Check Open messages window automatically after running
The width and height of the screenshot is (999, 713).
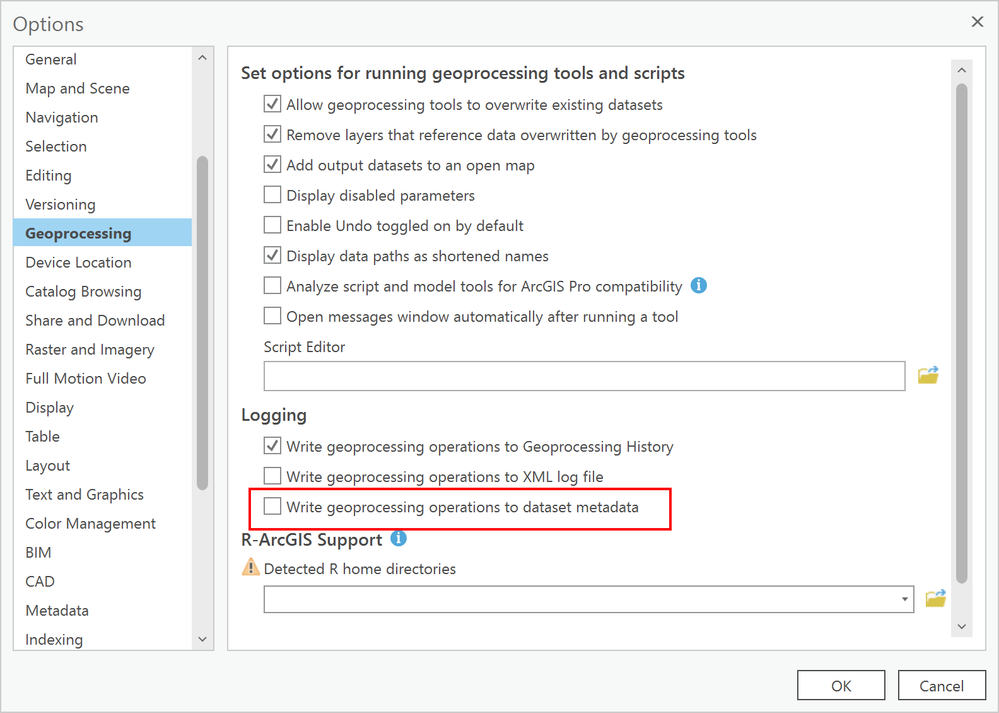click(x=272, y=316)
